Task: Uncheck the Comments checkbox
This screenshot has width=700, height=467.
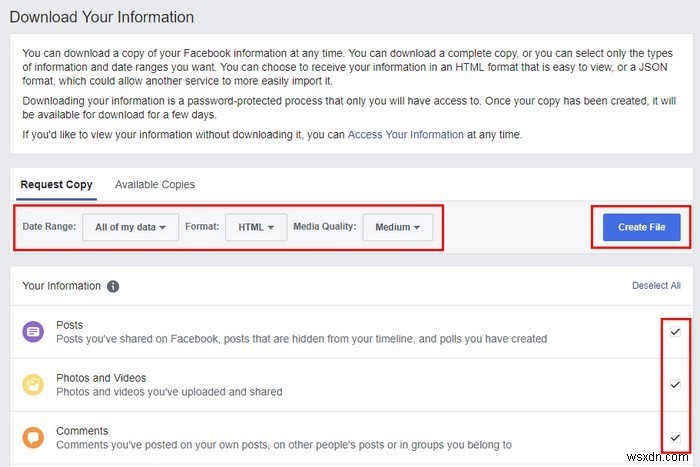Action: tap(675, 438)
